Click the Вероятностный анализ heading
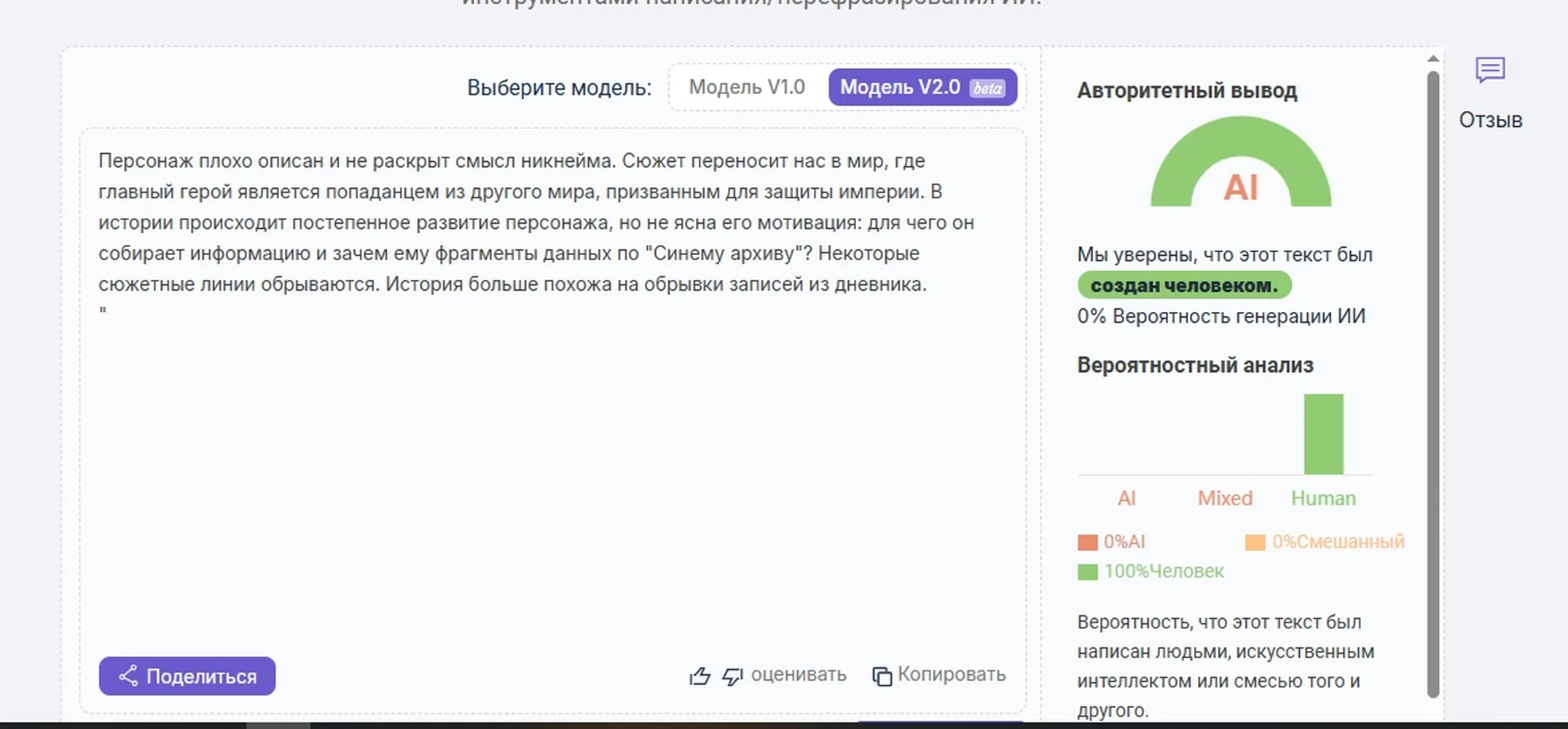This screenshot has width=1568, height=729. 1195,365
